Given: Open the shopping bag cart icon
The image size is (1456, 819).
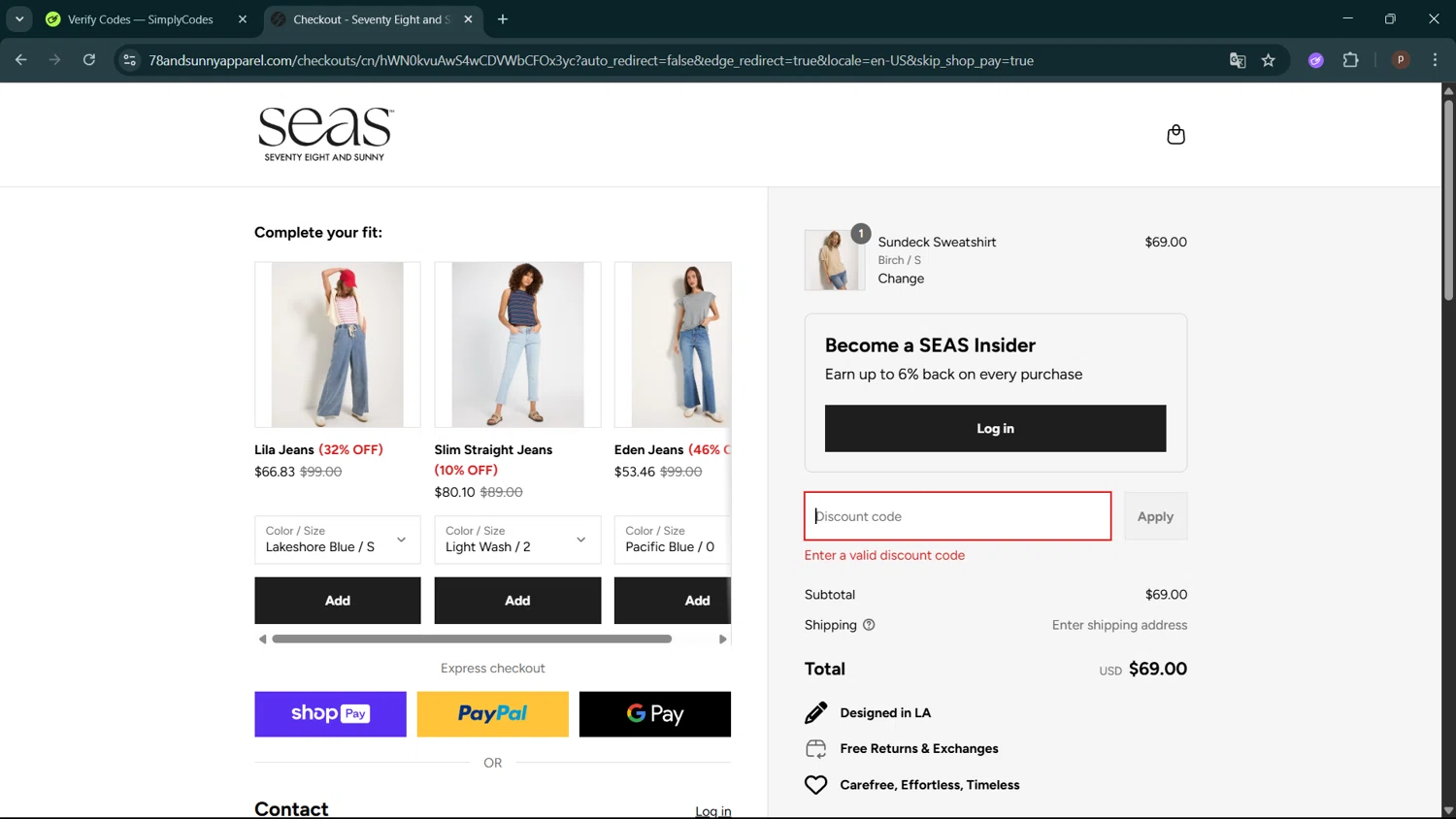Looking at the screenshot, I should pos(1175,134).
